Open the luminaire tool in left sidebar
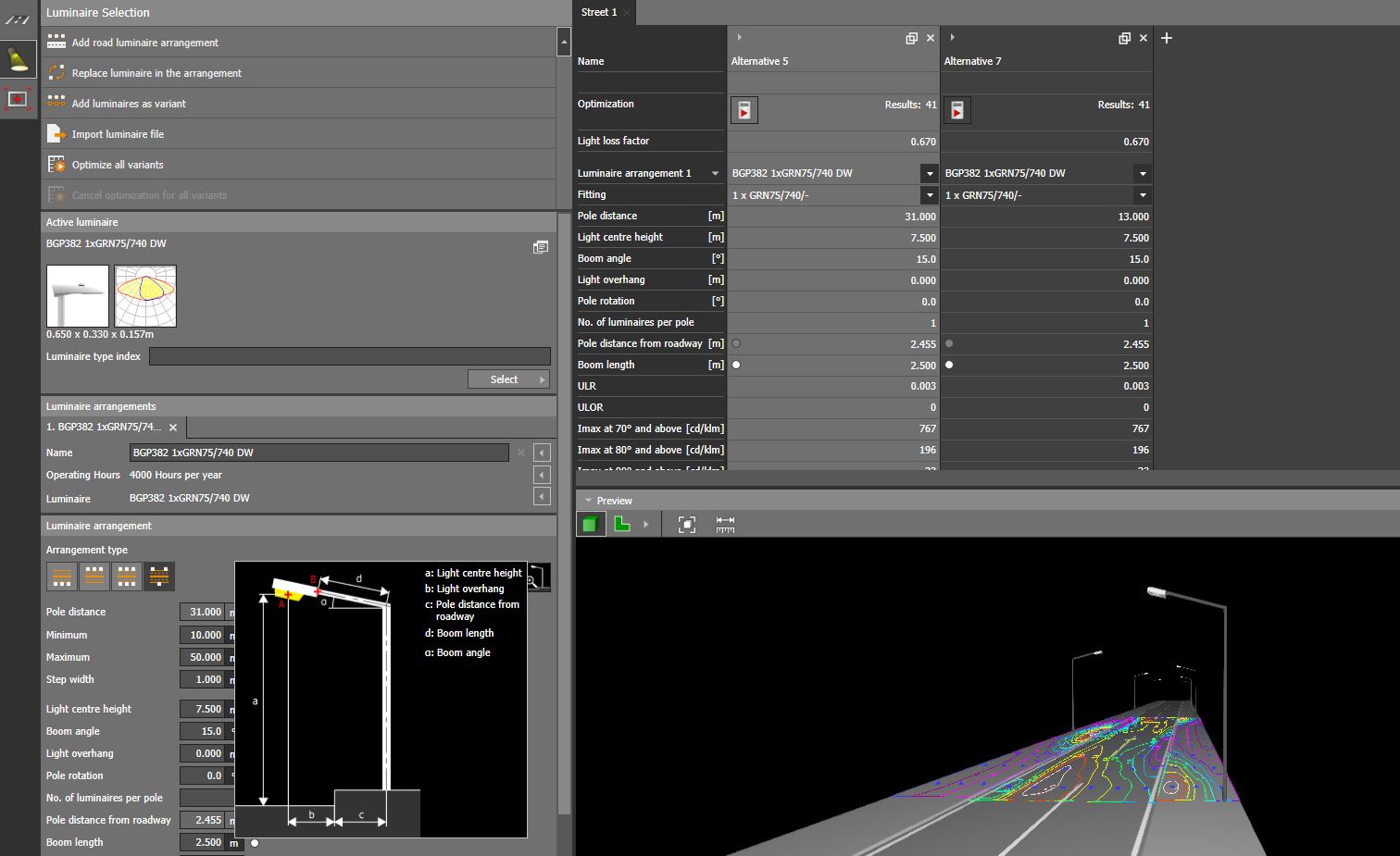Screen dimensions: 1400x856 click(x=19, y=59)
